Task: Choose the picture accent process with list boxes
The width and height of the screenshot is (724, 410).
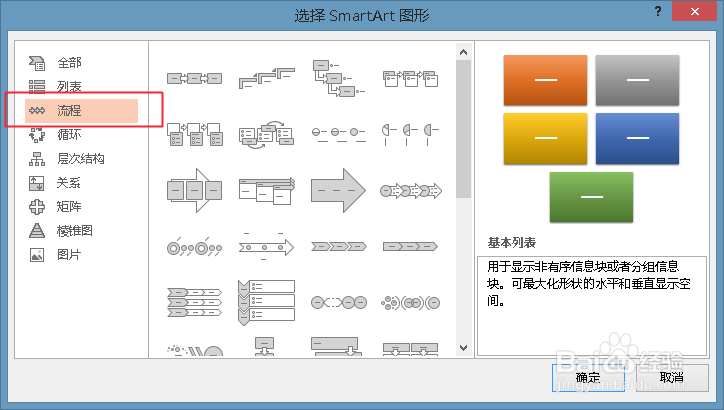Action: coord(194,134)
